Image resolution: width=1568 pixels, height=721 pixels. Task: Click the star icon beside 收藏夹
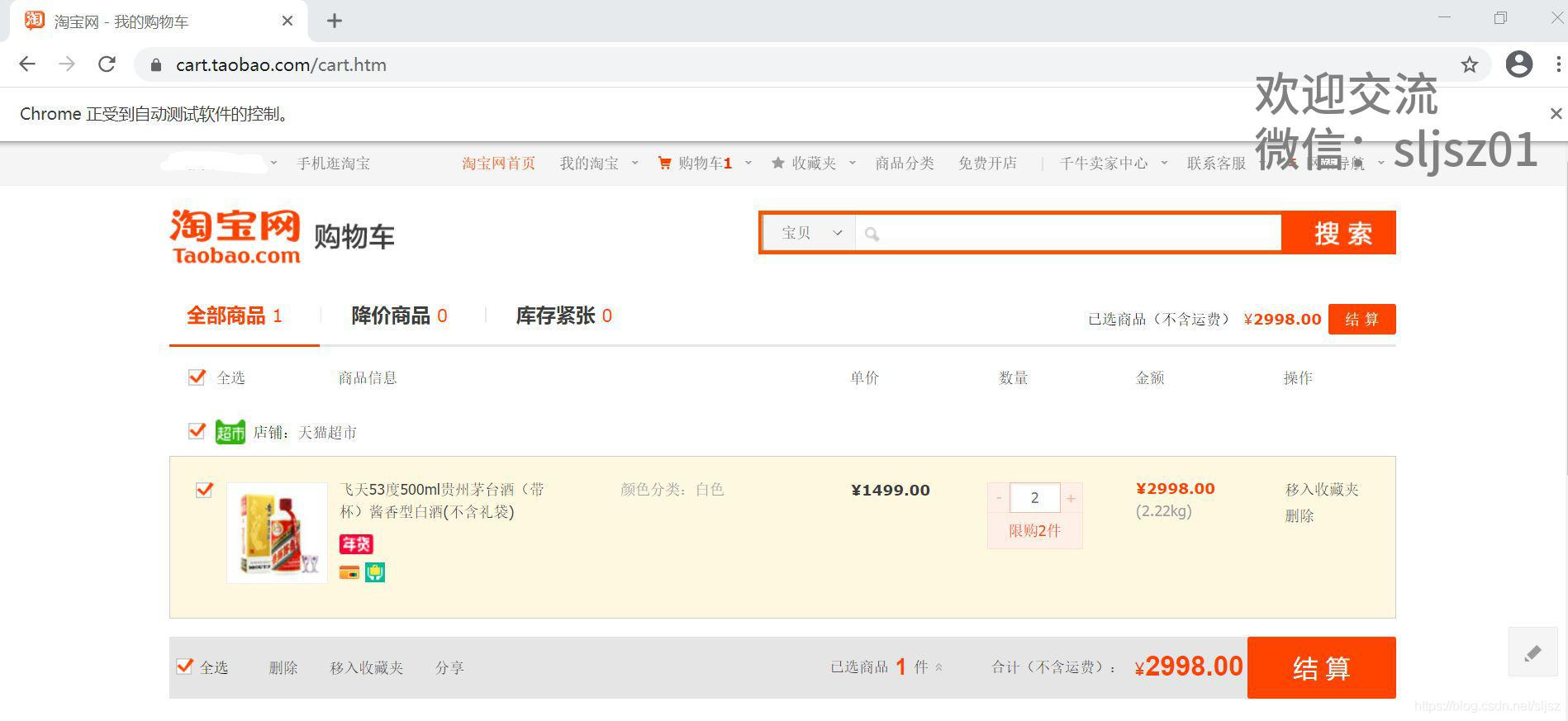coord(777,164)
